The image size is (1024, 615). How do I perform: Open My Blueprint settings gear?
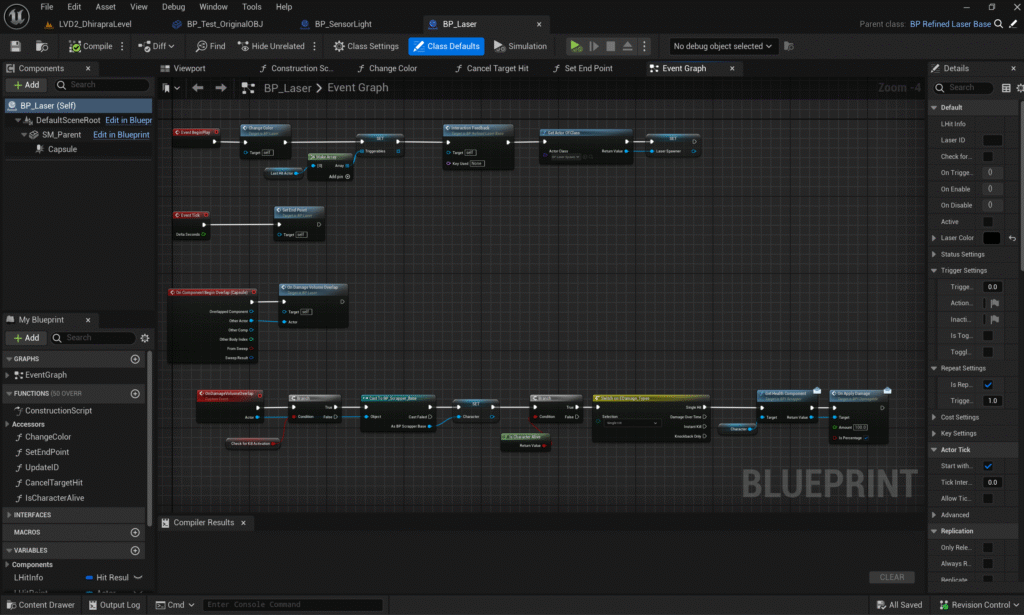pyautogui.click(x=144, y=338)
